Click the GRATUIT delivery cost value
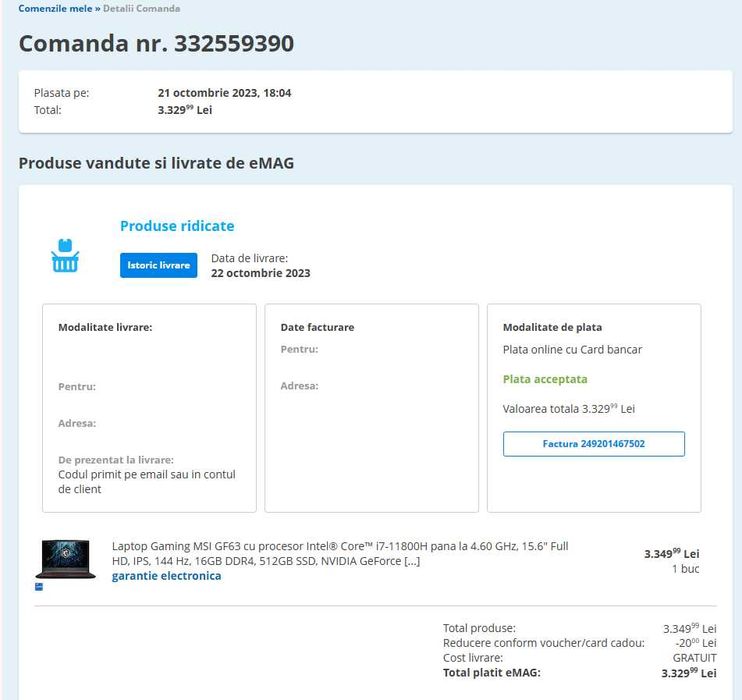The width and height of the screenshot is (742, 700). [x=694, y=658]
